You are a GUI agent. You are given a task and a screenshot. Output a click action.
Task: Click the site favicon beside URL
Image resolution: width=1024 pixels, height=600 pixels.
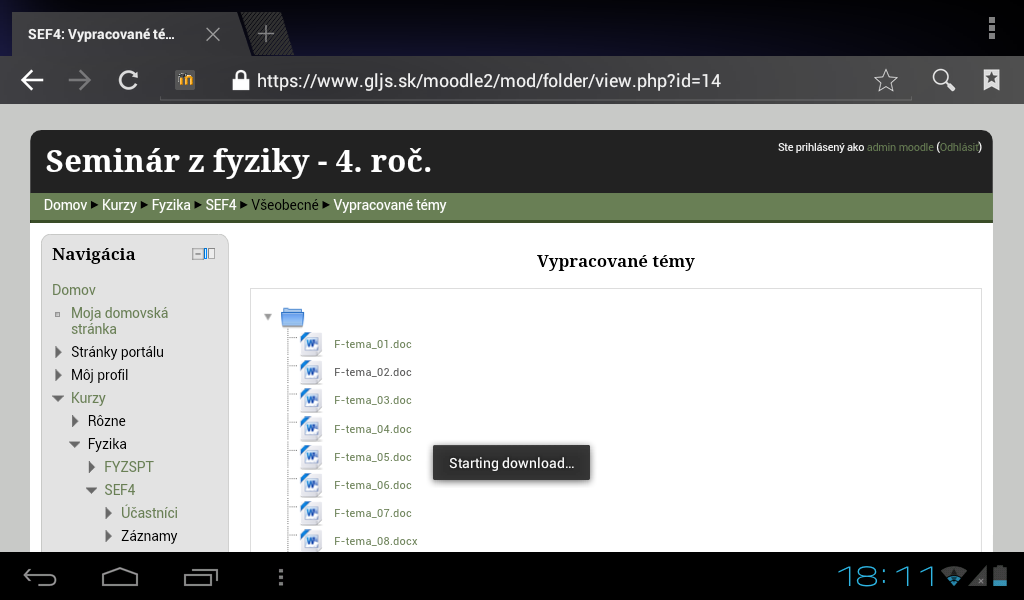click(185, 80)
